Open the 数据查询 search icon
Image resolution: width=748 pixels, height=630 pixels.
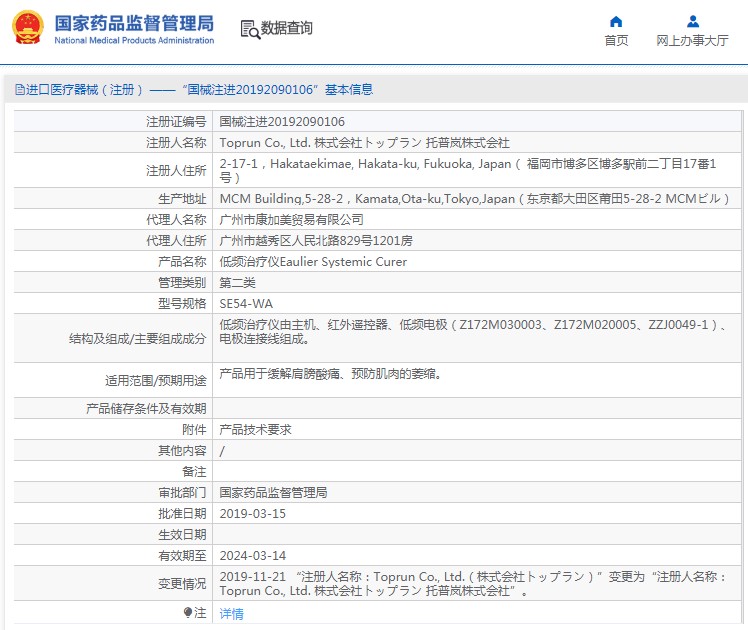[250, 30]
